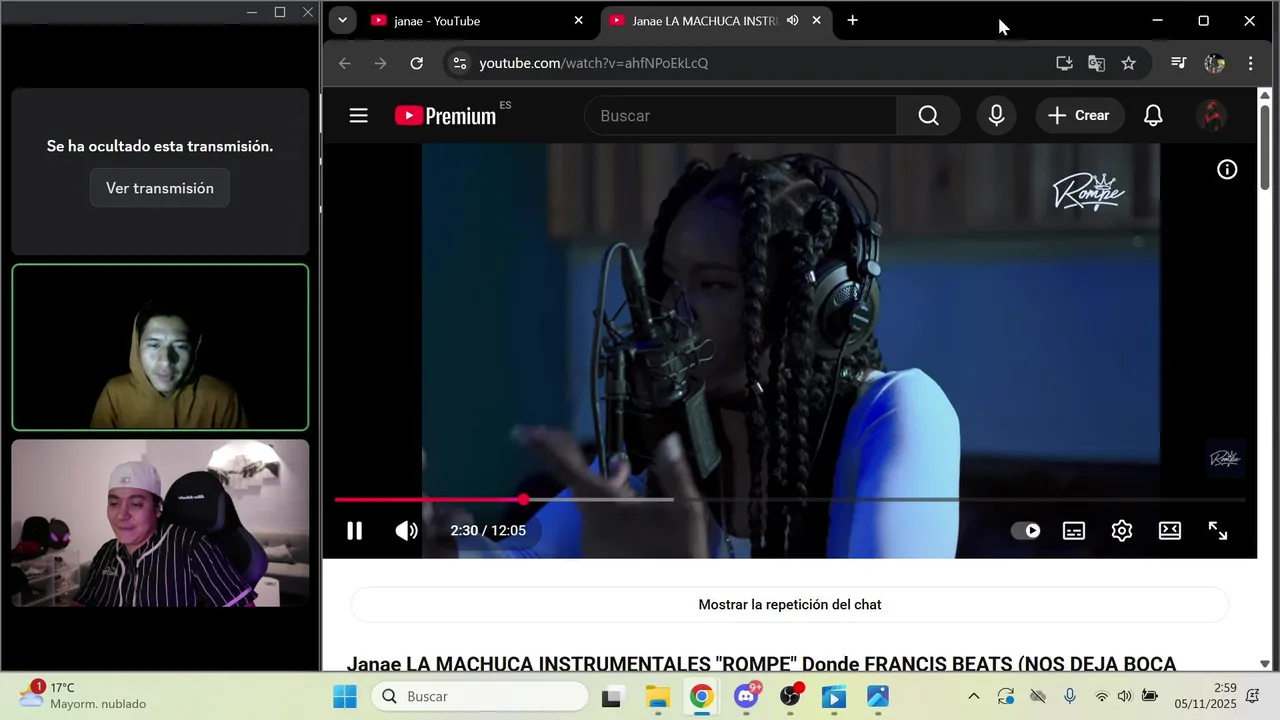Open a new browser tab

[852, 21]
